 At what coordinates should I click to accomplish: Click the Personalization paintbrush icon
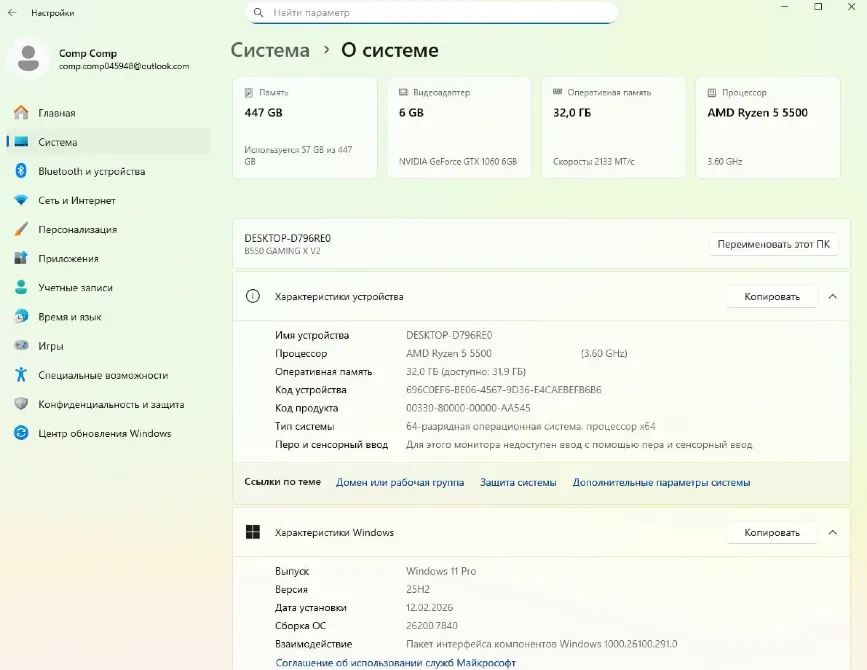click(20, 229)
